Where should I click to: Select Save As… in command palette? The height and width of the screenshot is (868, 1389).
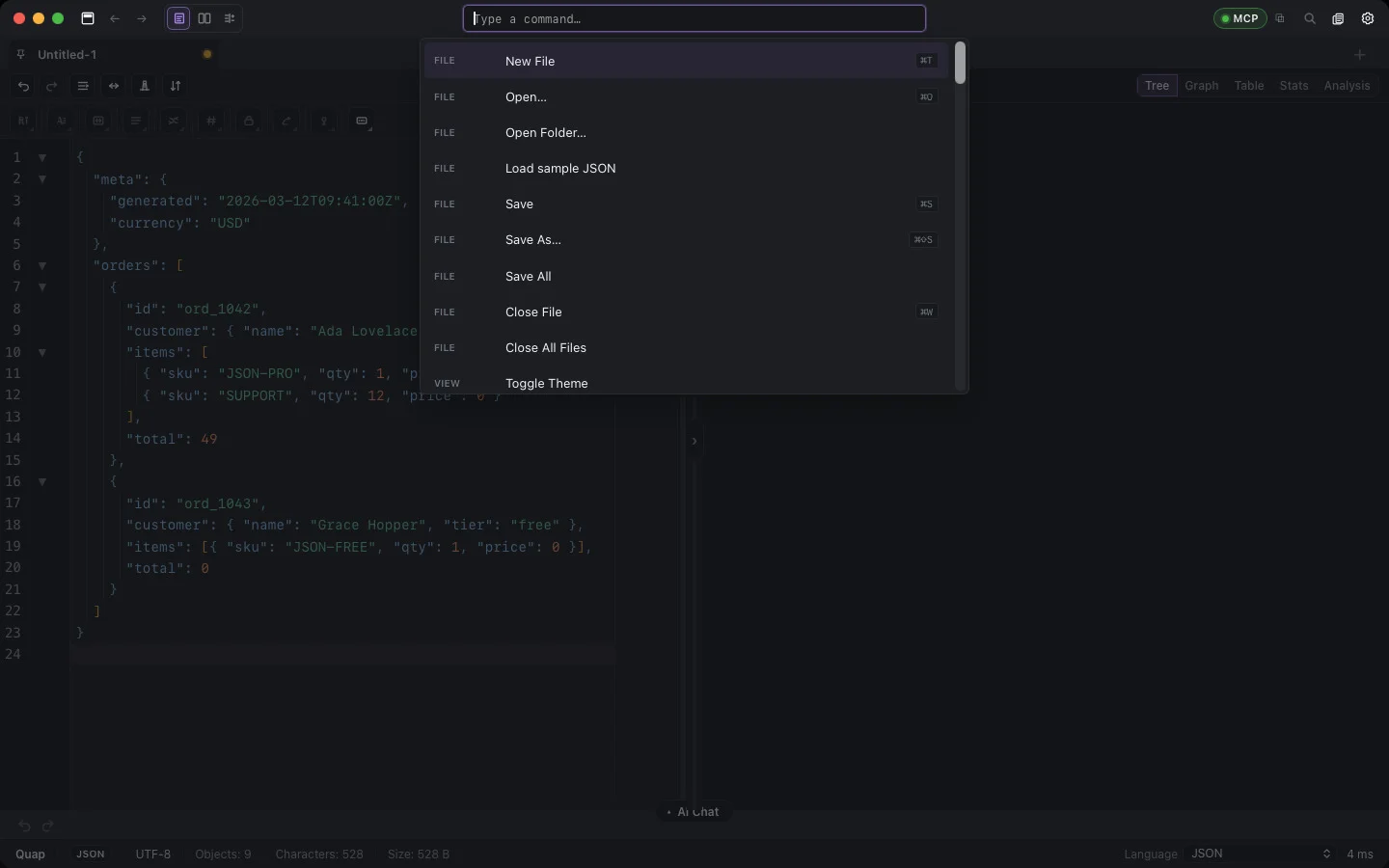(x=687, y=240)
